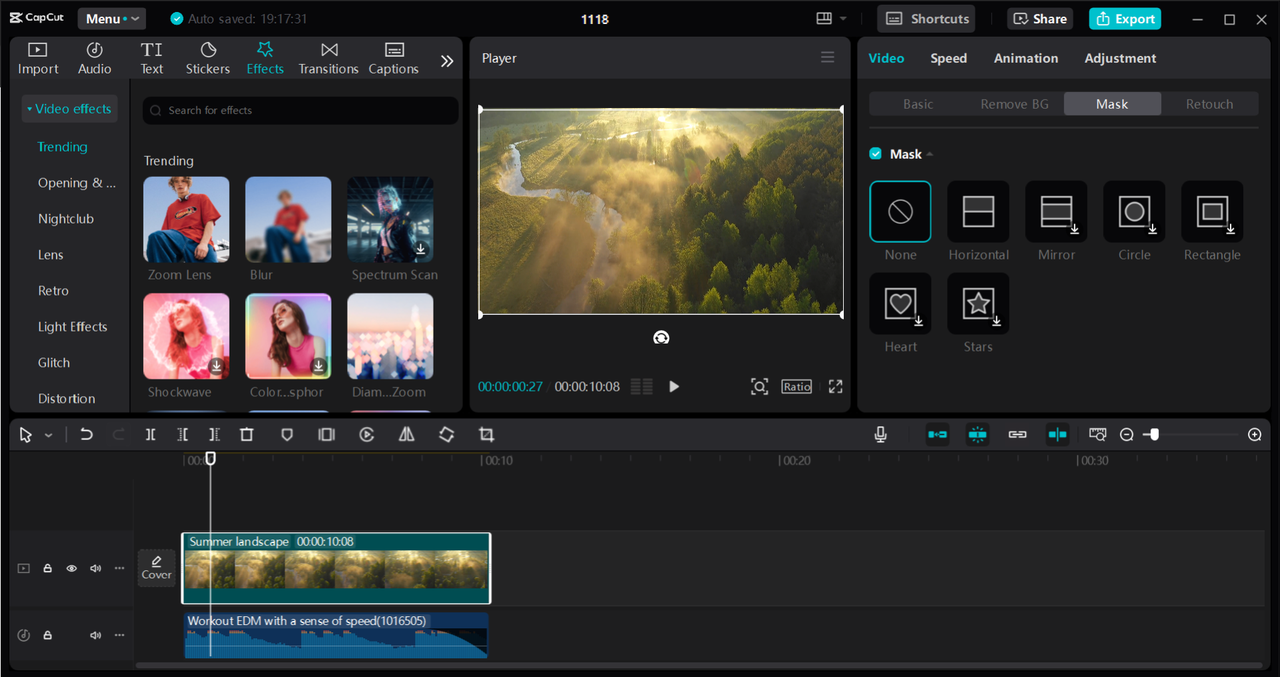1280x677 pixels.
Task: Mute the audio track speaker icon
Action: [95, 635]
